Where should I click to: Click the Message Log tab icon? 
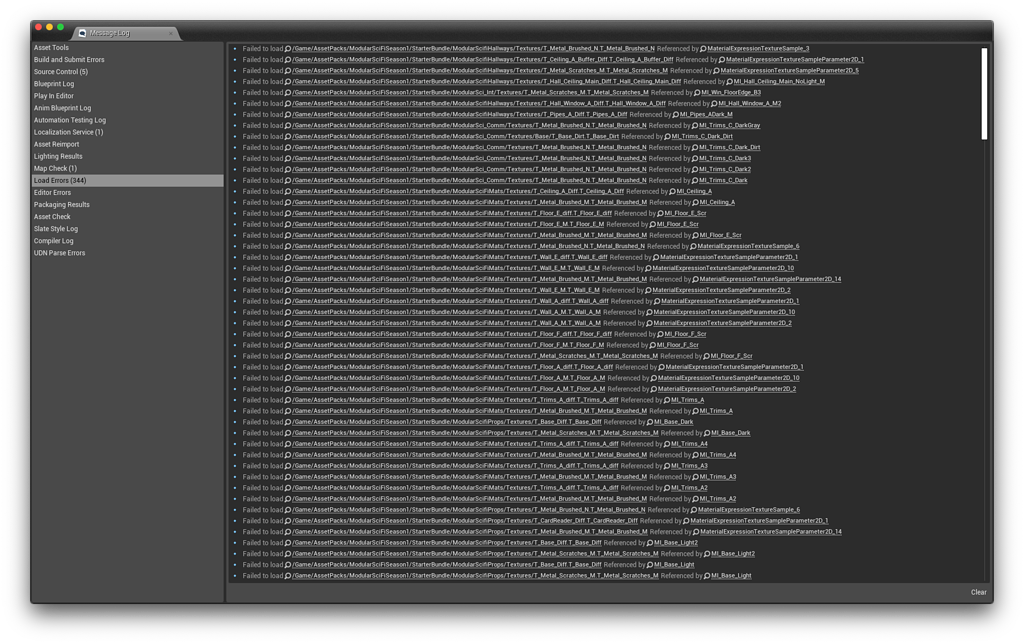pos(82,31)
